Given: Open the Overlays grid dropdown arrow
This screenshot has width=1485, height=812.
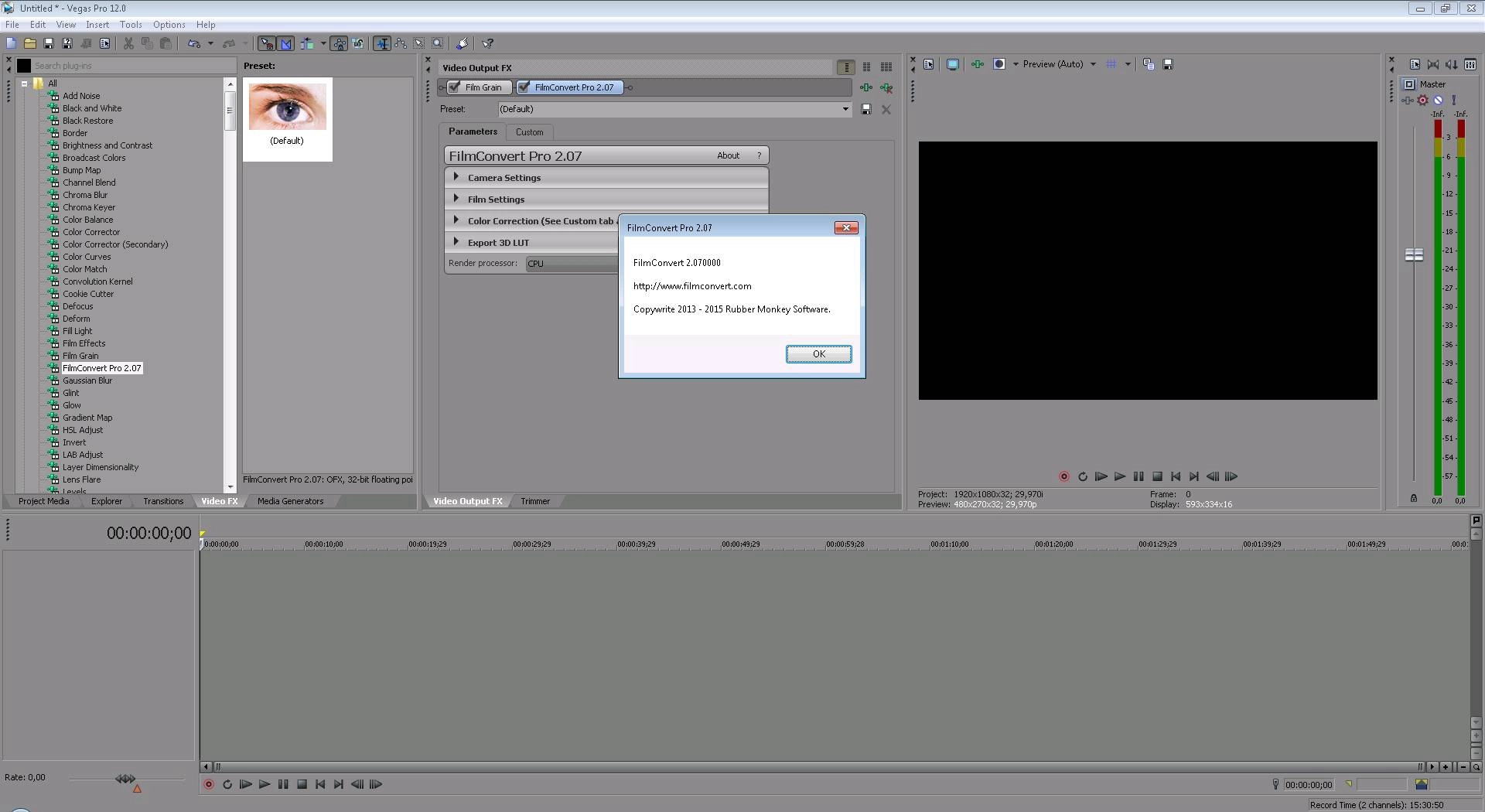Looking at the screenshot, I should [1128, 64].
